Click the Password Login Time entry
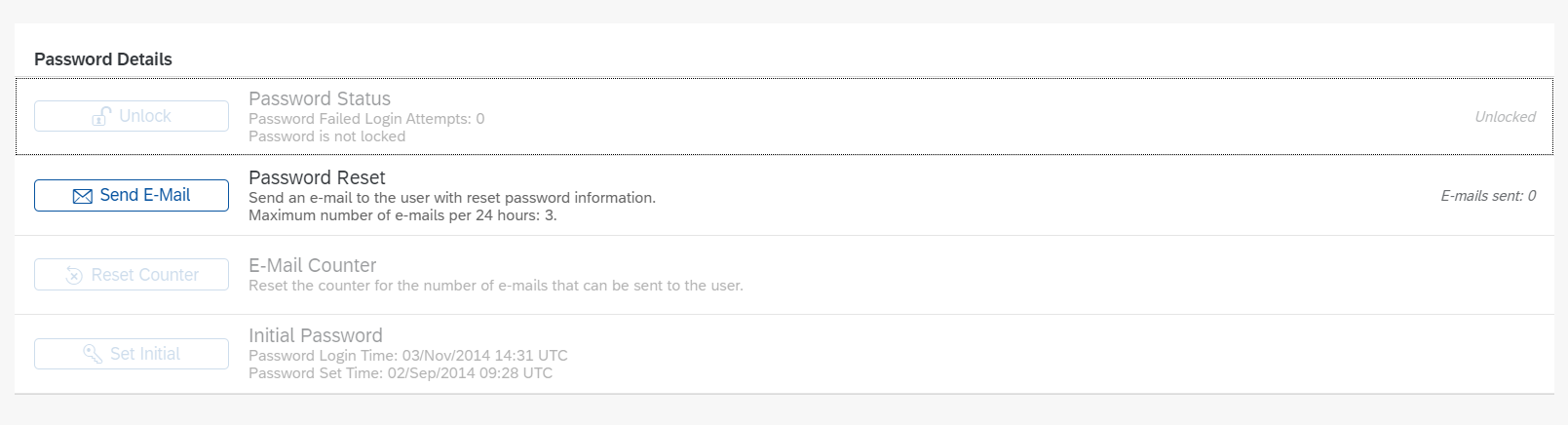1568x425 pixels. tap(408, 356)
